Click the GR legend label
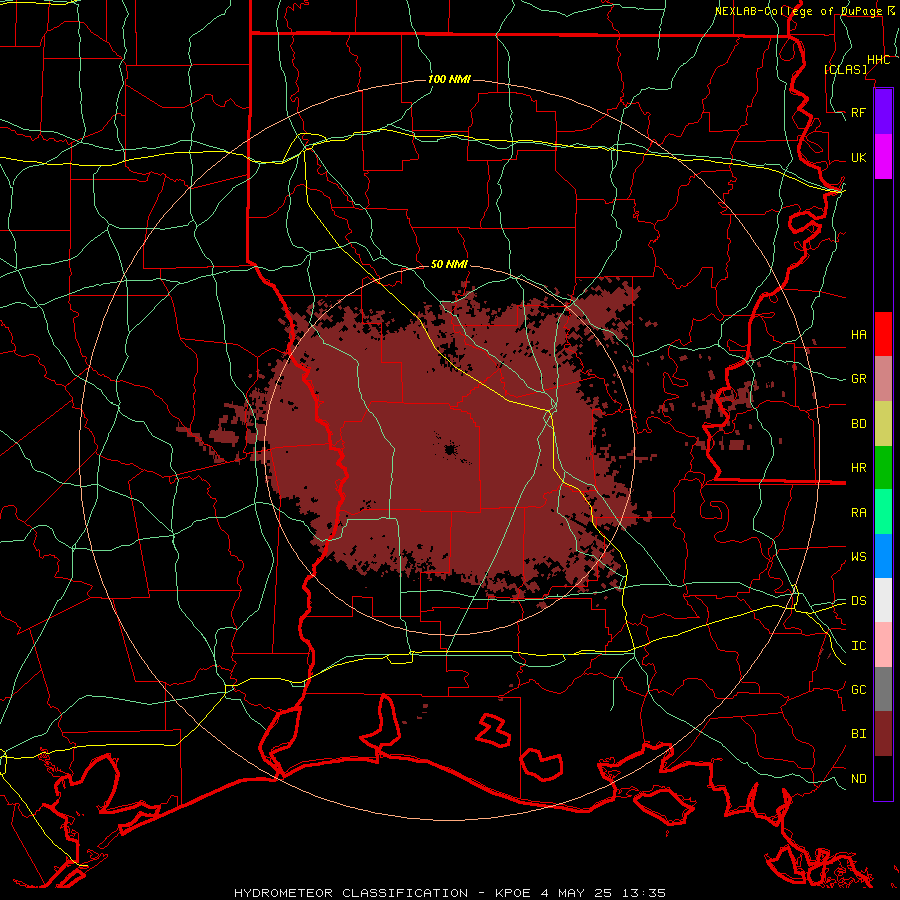 (x=859, y=379)
